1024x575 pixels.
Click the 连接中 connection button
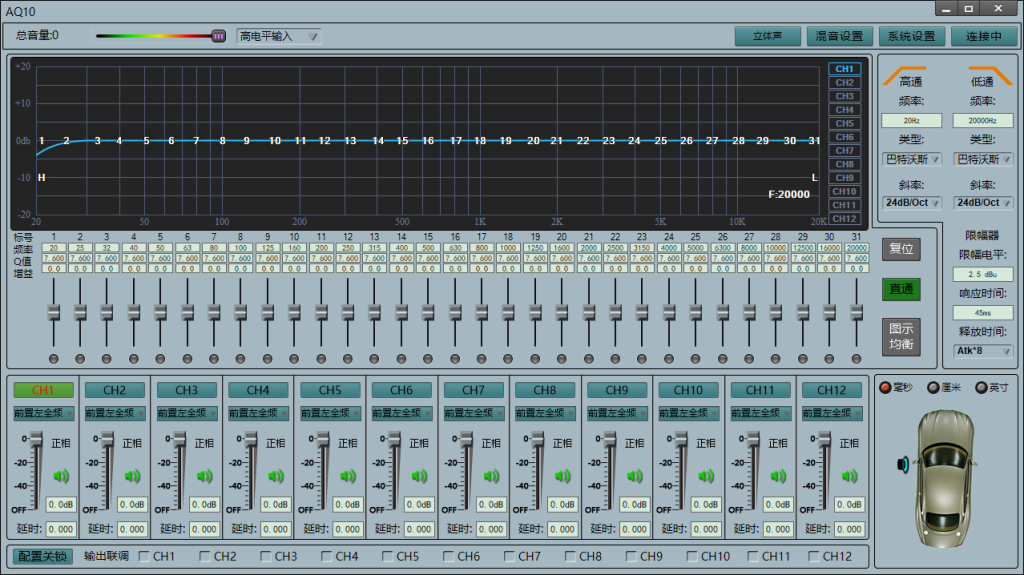[984, 37]
